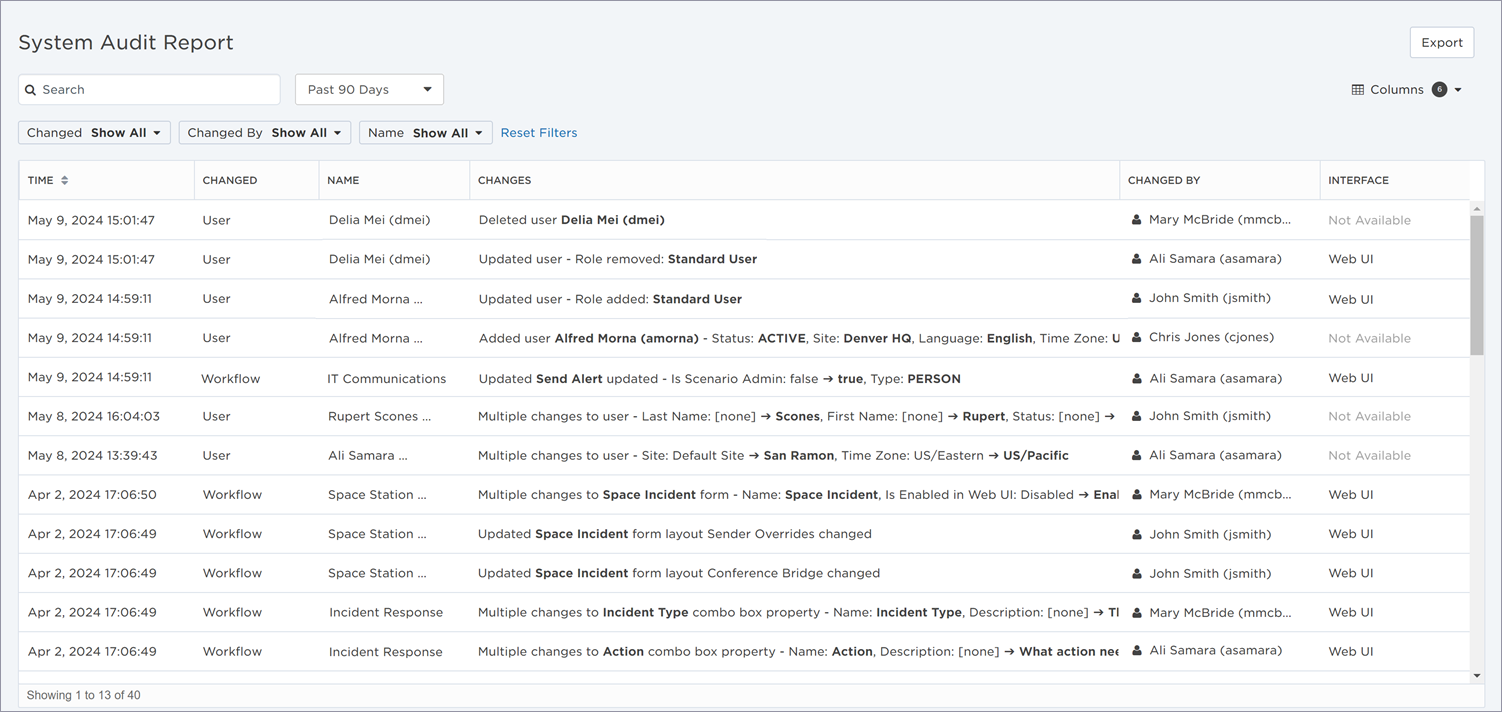This screenshot has width=1502, height=712.
Task: Click the Reset Filters link
Action: pos(539,133)
